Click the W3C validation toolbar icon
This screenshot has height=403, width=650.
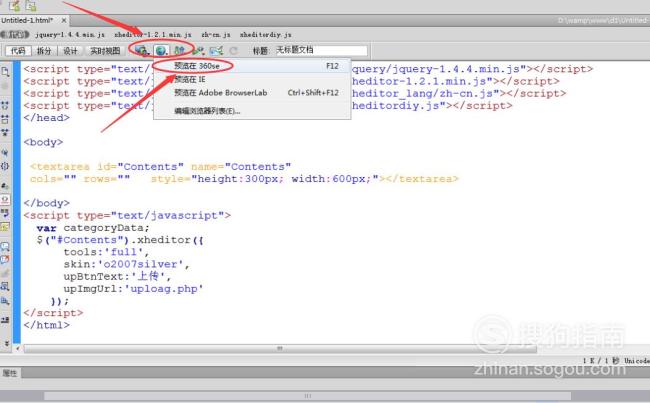tap(198, 51)
